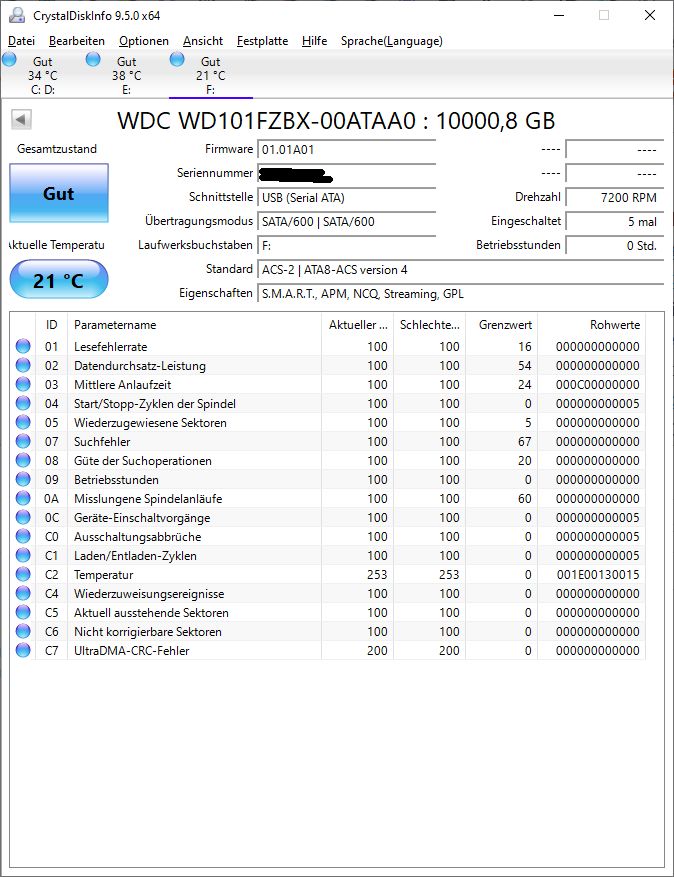This screenshot has height=877, width=674.
Task: Click the Aktueller column header
Action: (357, 325)
